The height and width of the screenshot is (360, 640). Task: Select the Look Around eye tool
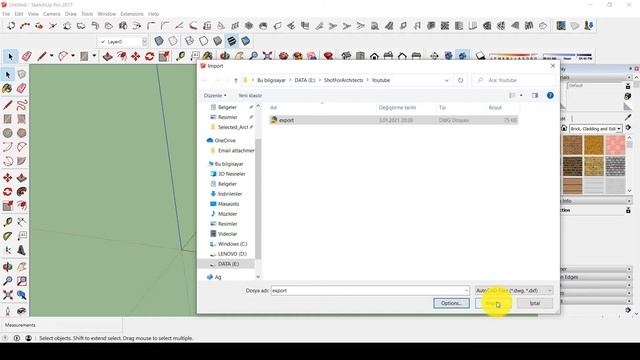click(22, 311)
